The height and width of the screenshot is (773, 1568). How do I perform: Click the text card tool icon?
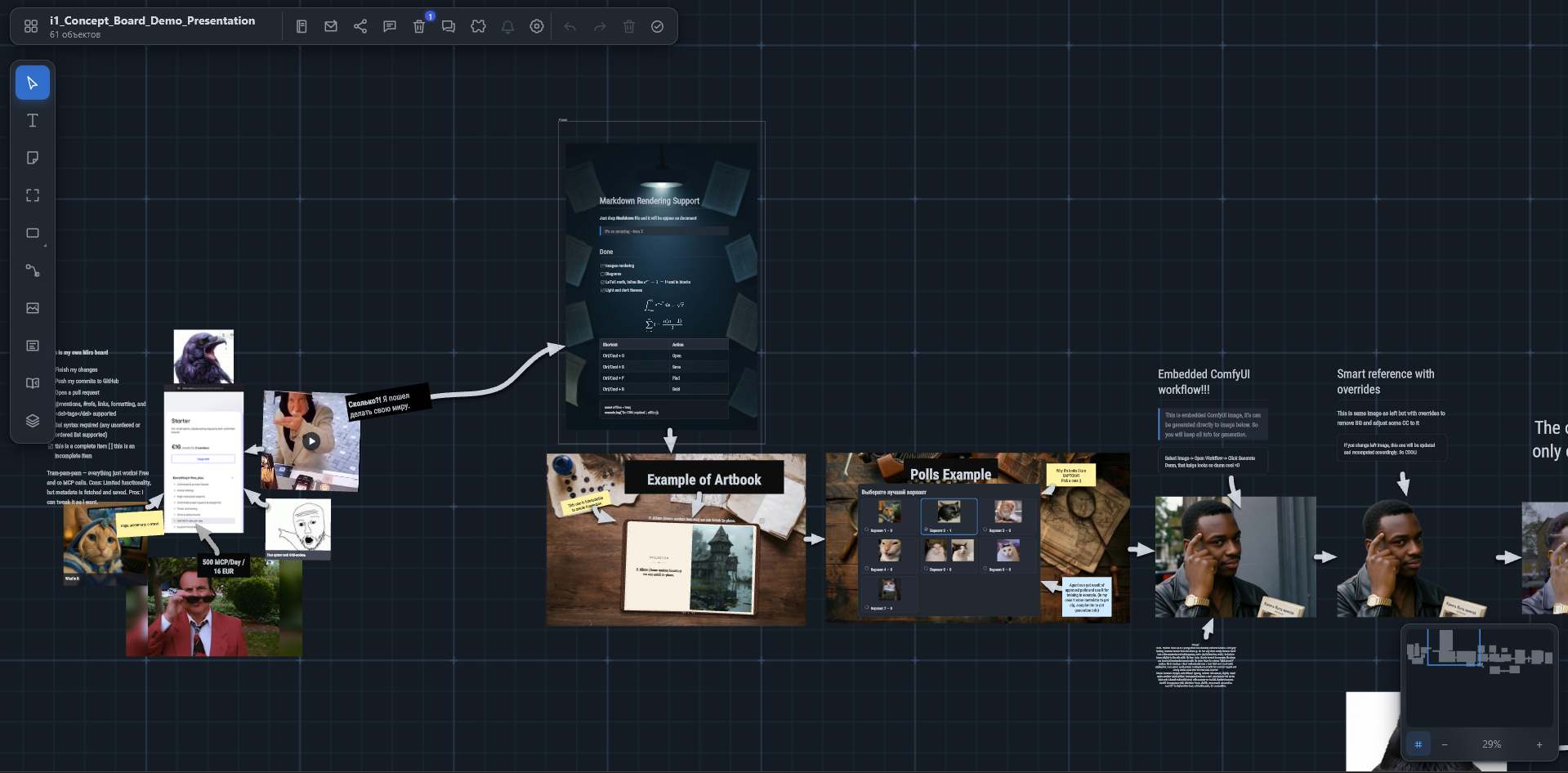pyautogui.click(x=33, y=346)
